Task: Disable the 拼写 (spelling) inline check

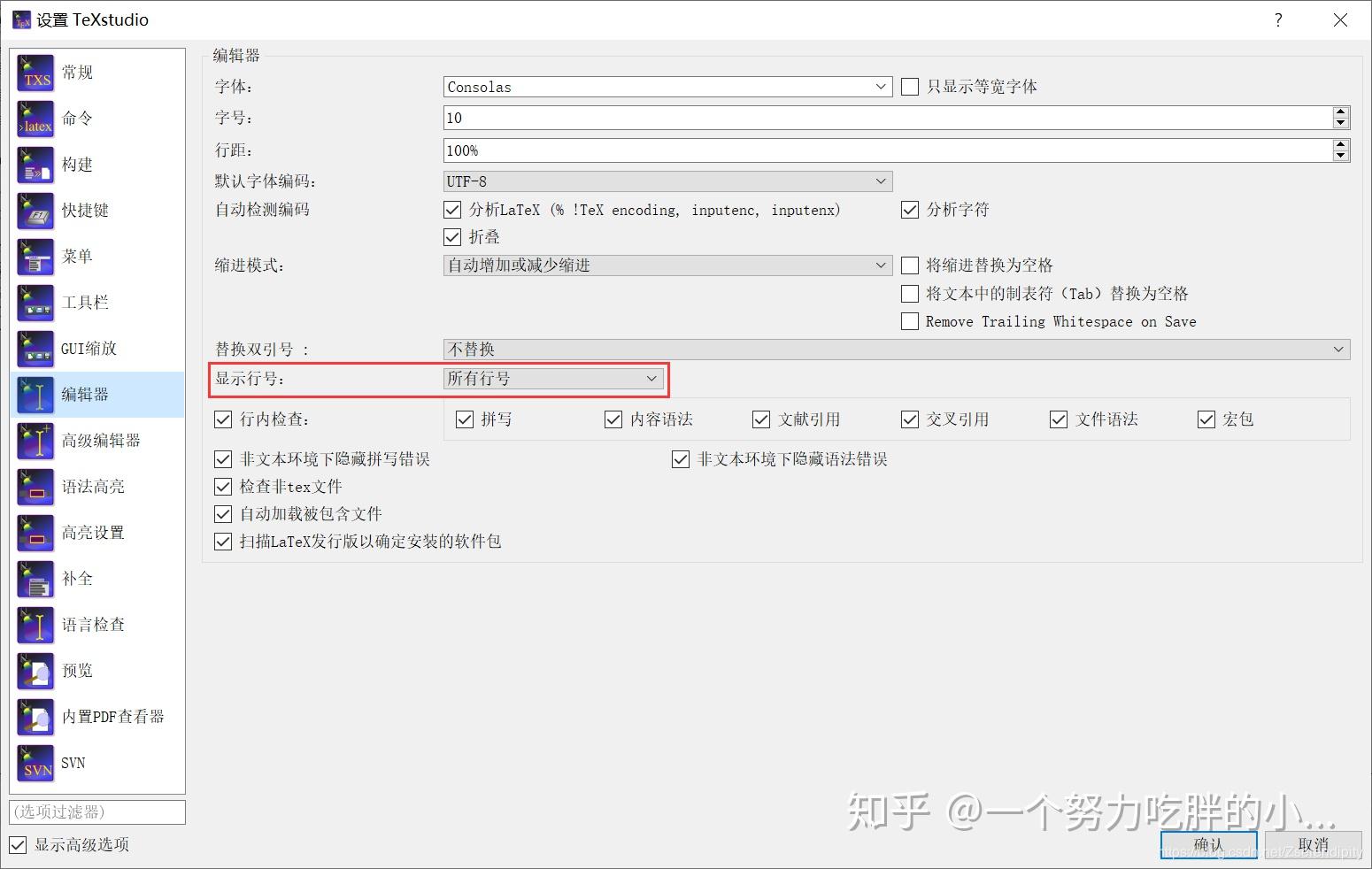Action: click(465, 419)
